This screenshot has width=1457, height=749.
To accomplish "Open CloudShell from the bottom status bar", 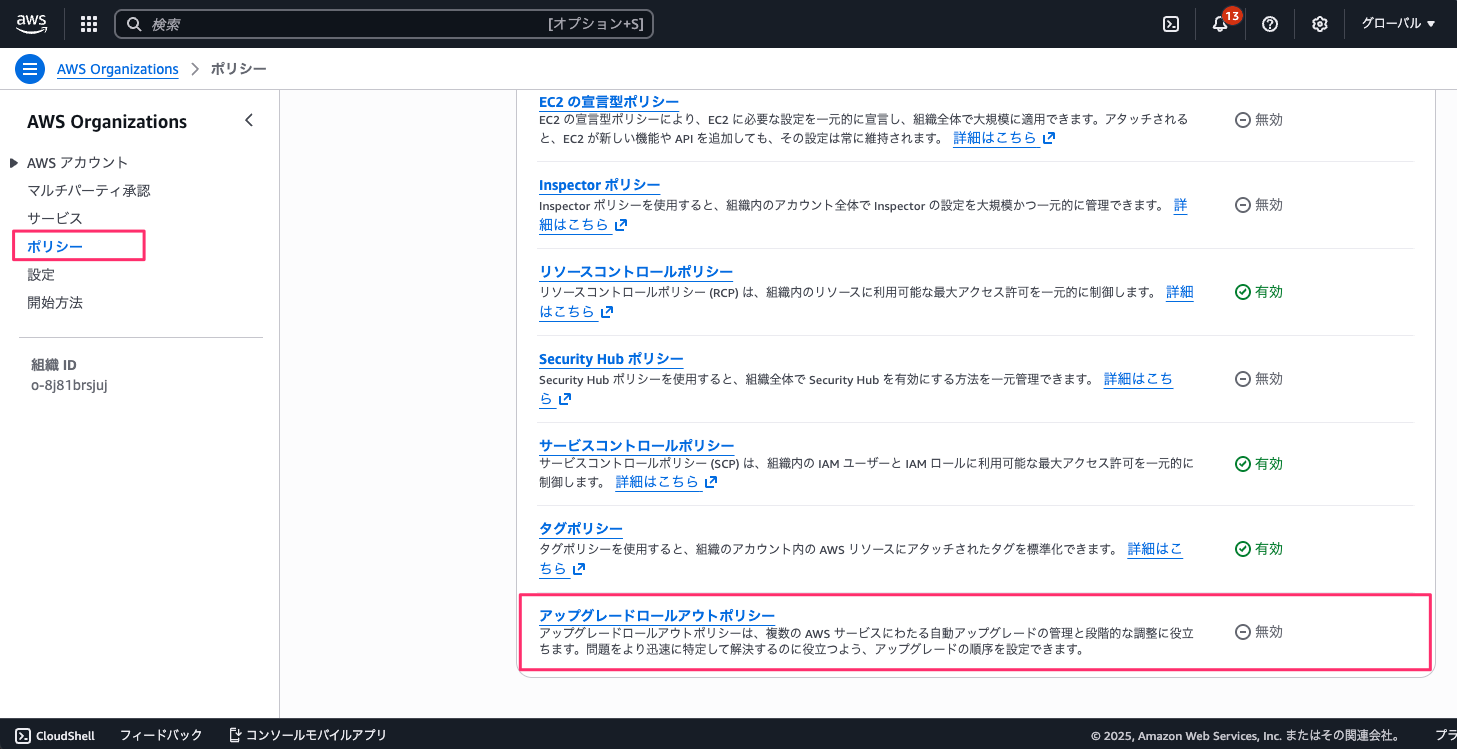I will pyautogui.click(x=55, y=735).
